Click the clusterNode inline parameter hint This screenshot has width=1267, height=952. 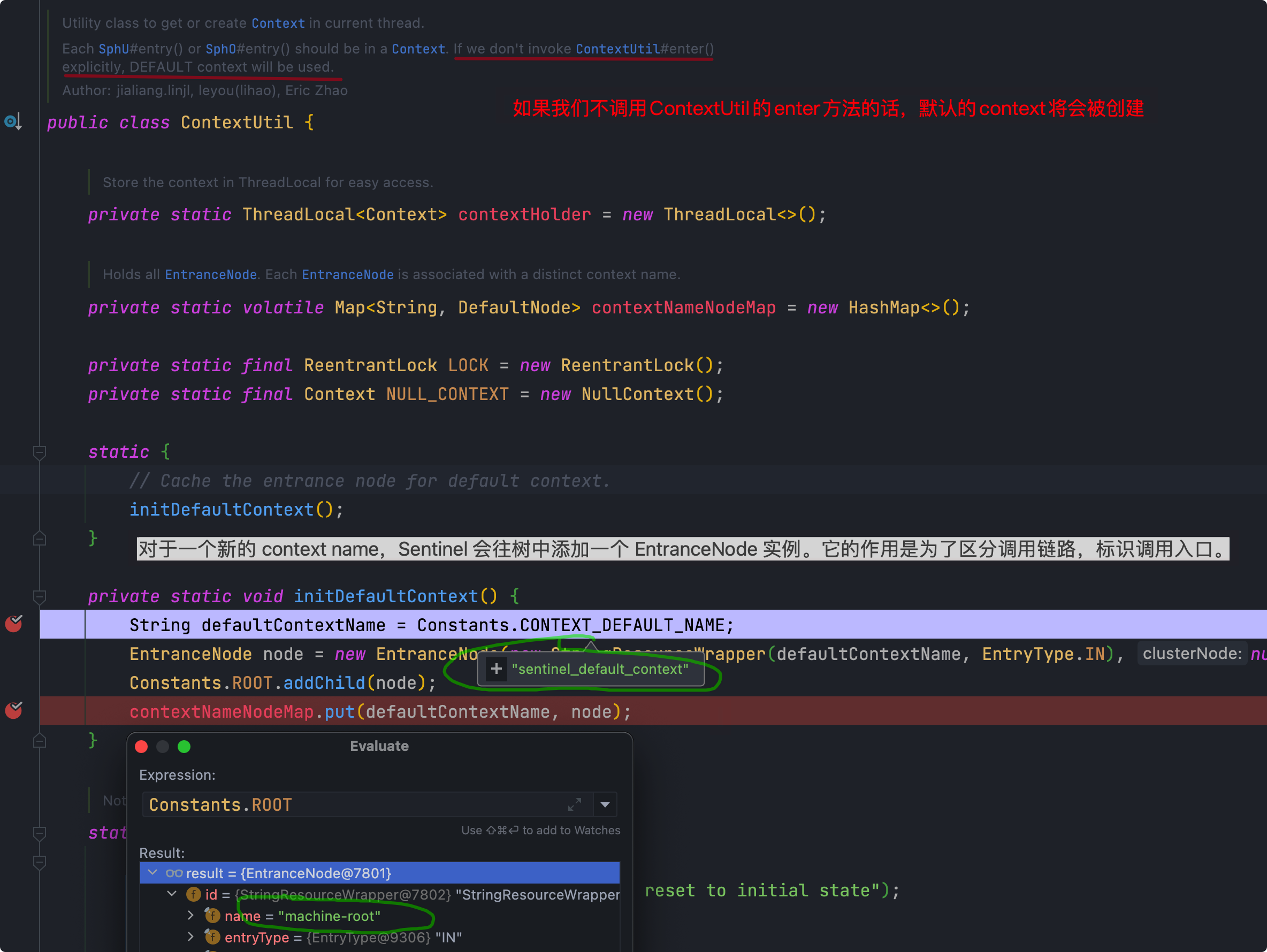1192,653
